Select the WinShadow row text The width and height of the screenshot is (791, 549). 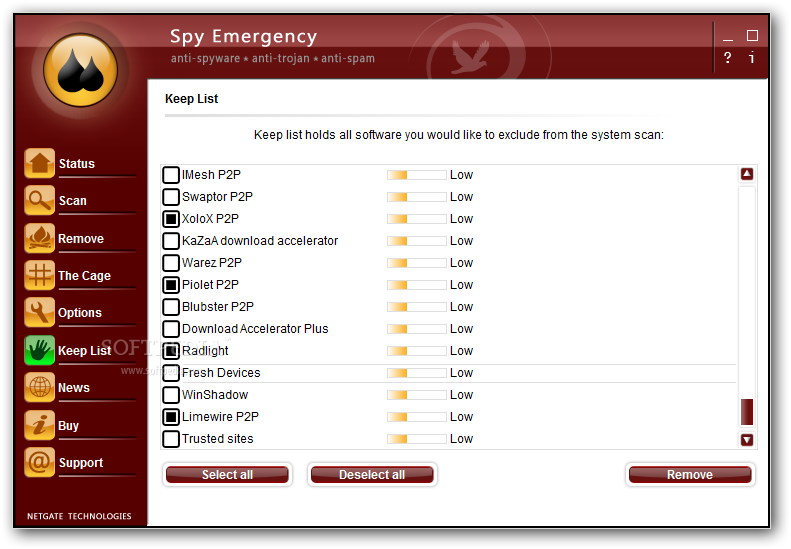pos(215,395)
